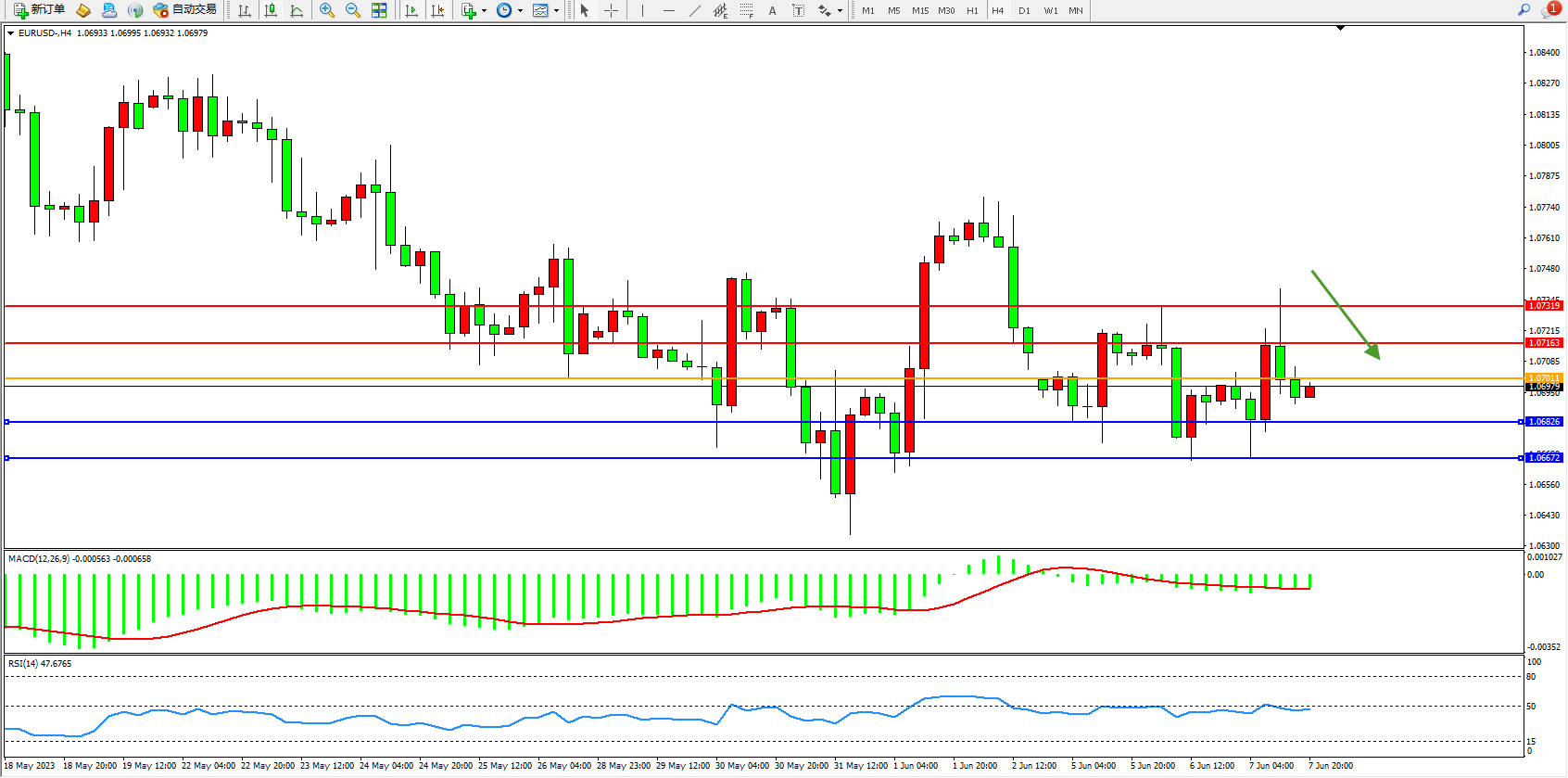This screenshot has height=778, width=1568.
Task: Zoom in on the chart
Action: click(x=327, y=10)
